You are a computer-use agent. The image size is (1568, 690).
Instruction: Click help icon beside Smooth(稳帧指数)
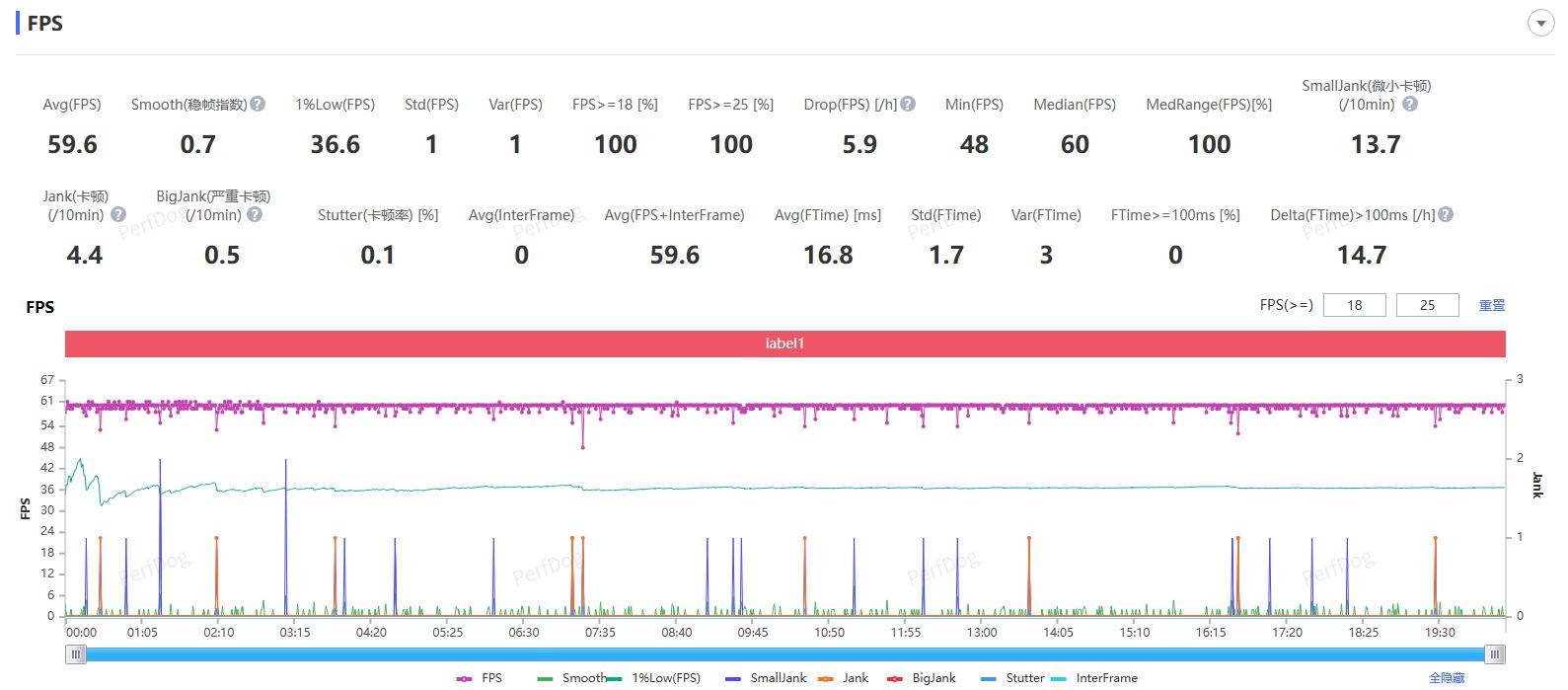coord(258,104)
